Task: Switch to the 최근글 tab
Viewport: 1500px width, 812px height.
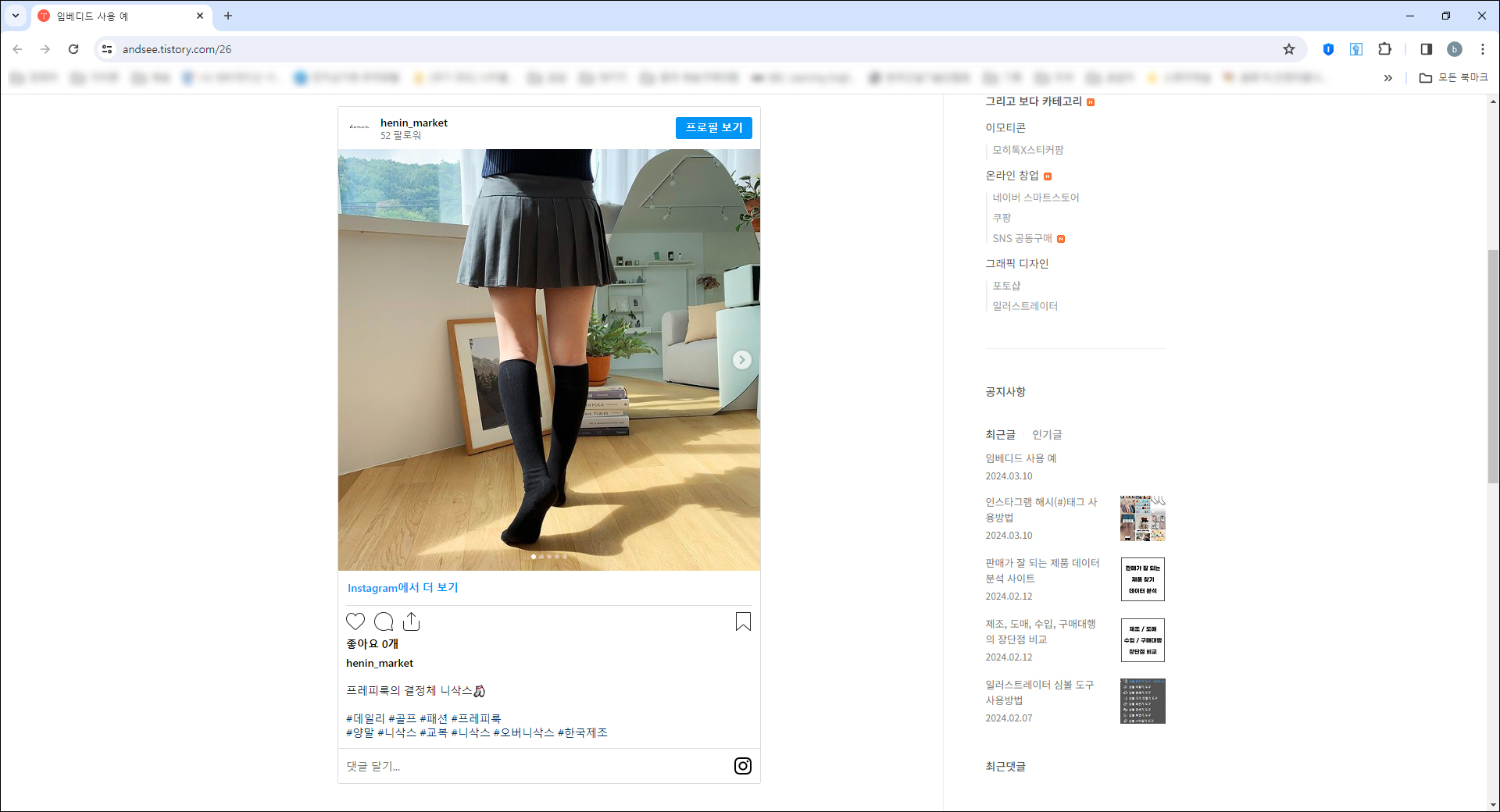Action: point(1000,434)
